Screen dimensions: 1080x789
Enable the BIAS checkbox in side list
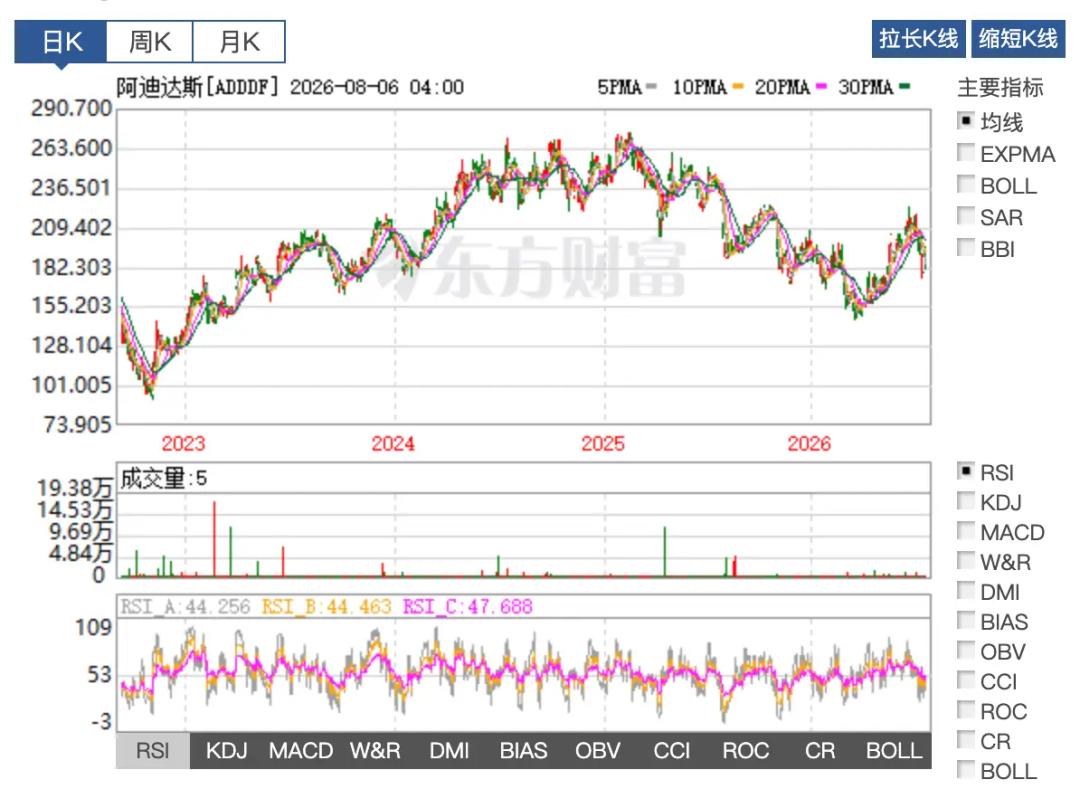pos(966,621)
